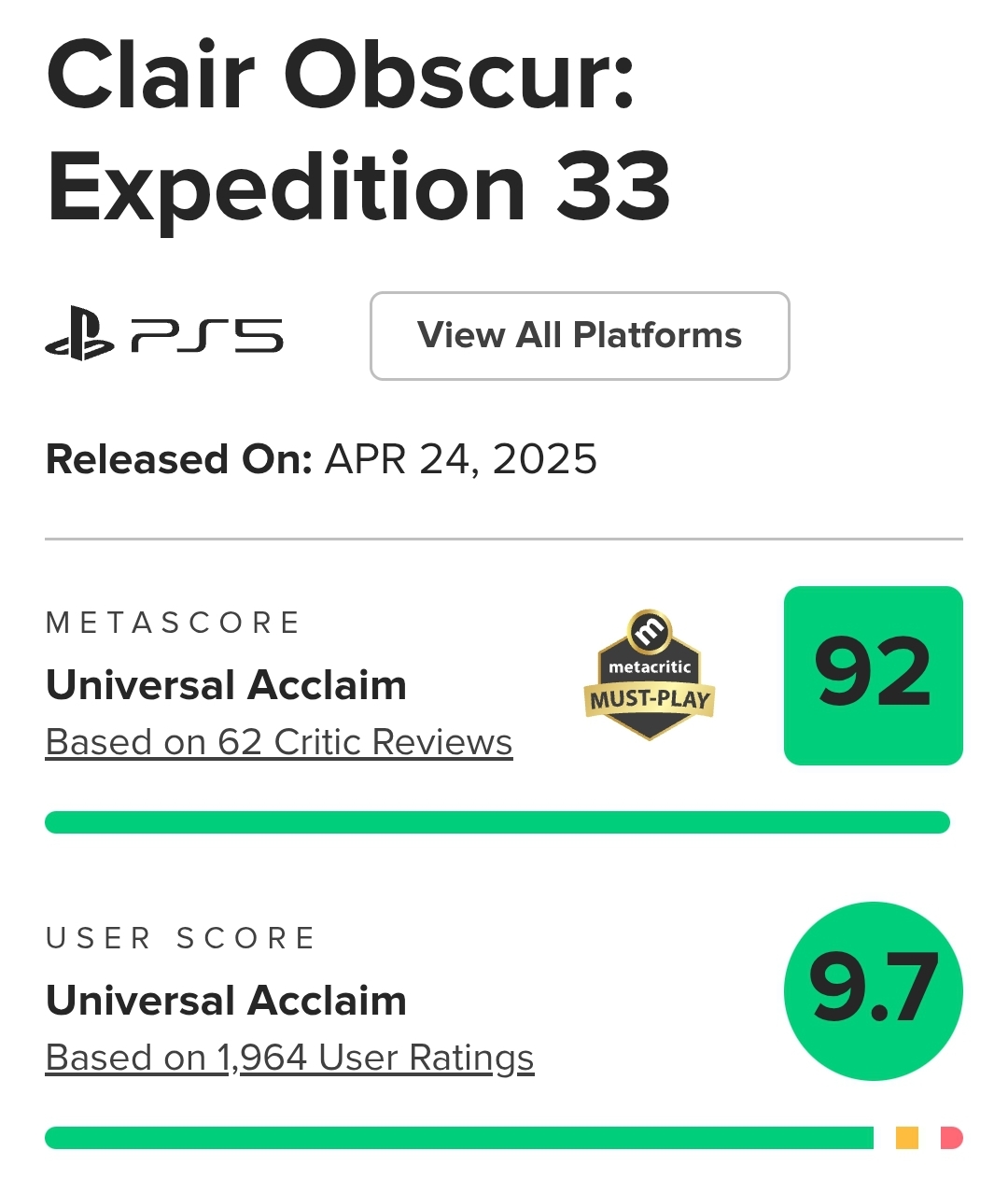
Task: Click the red negative-ratings bar segment
Action: click(951, 1138)
